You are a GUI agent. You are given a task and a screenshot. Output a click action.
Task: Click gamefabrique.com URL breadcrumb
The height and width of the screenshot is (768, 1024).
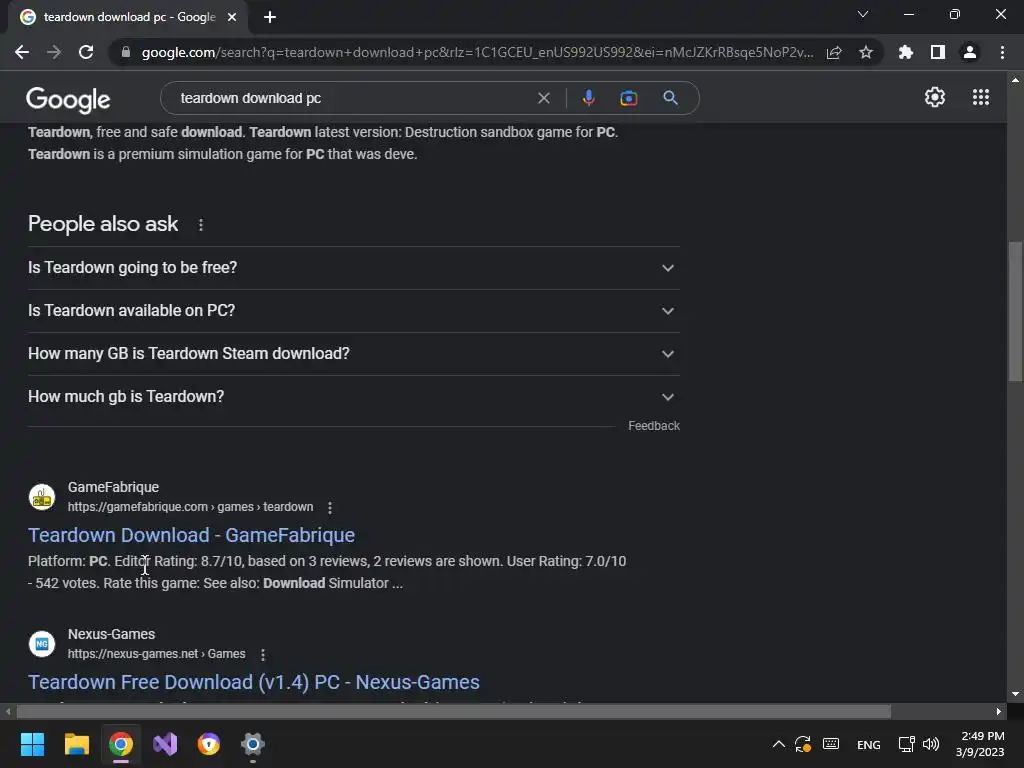coord(190,507)
